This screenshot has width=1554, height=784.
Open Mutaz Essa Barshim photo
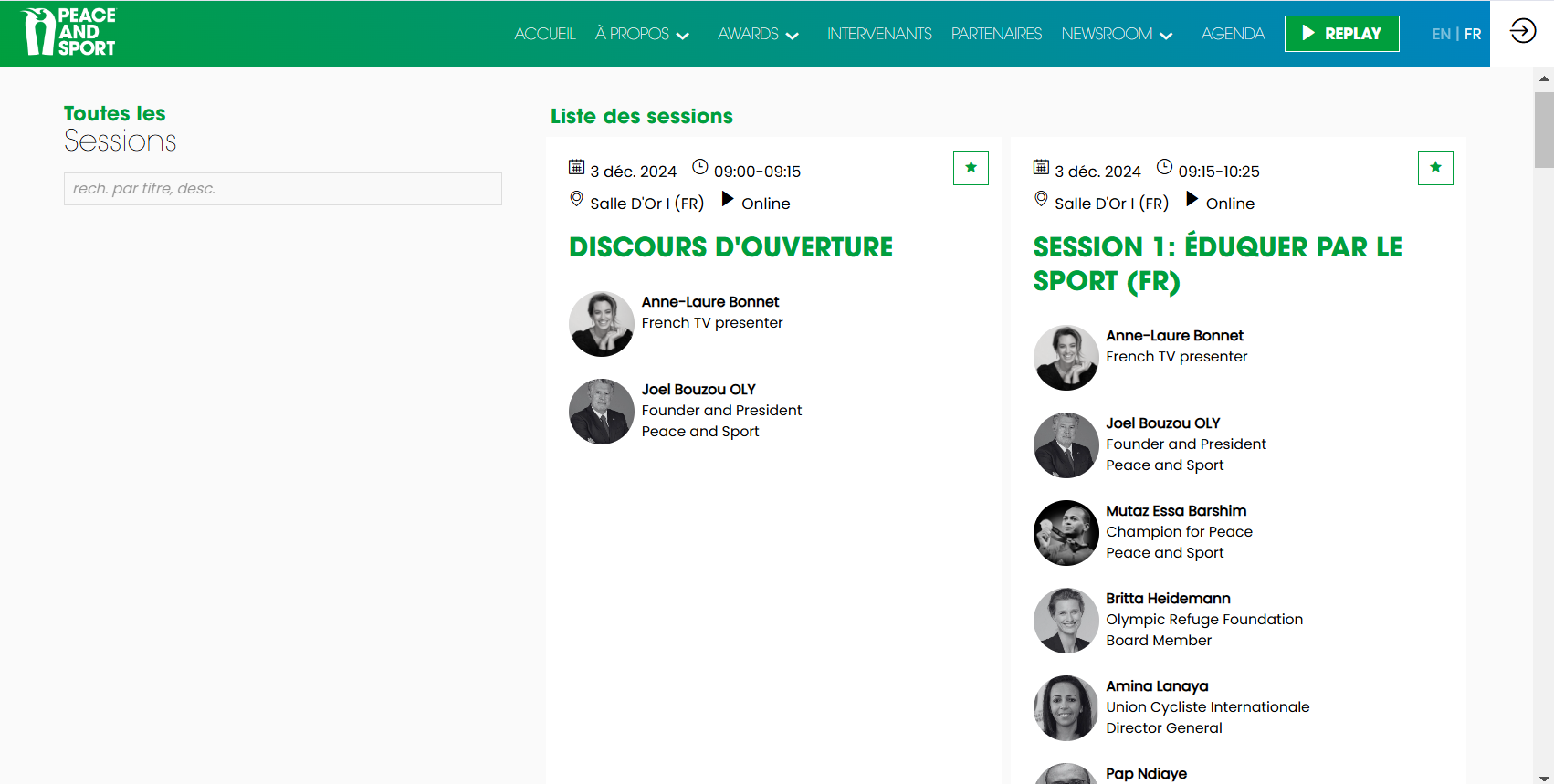click(x=1066, y=533)
